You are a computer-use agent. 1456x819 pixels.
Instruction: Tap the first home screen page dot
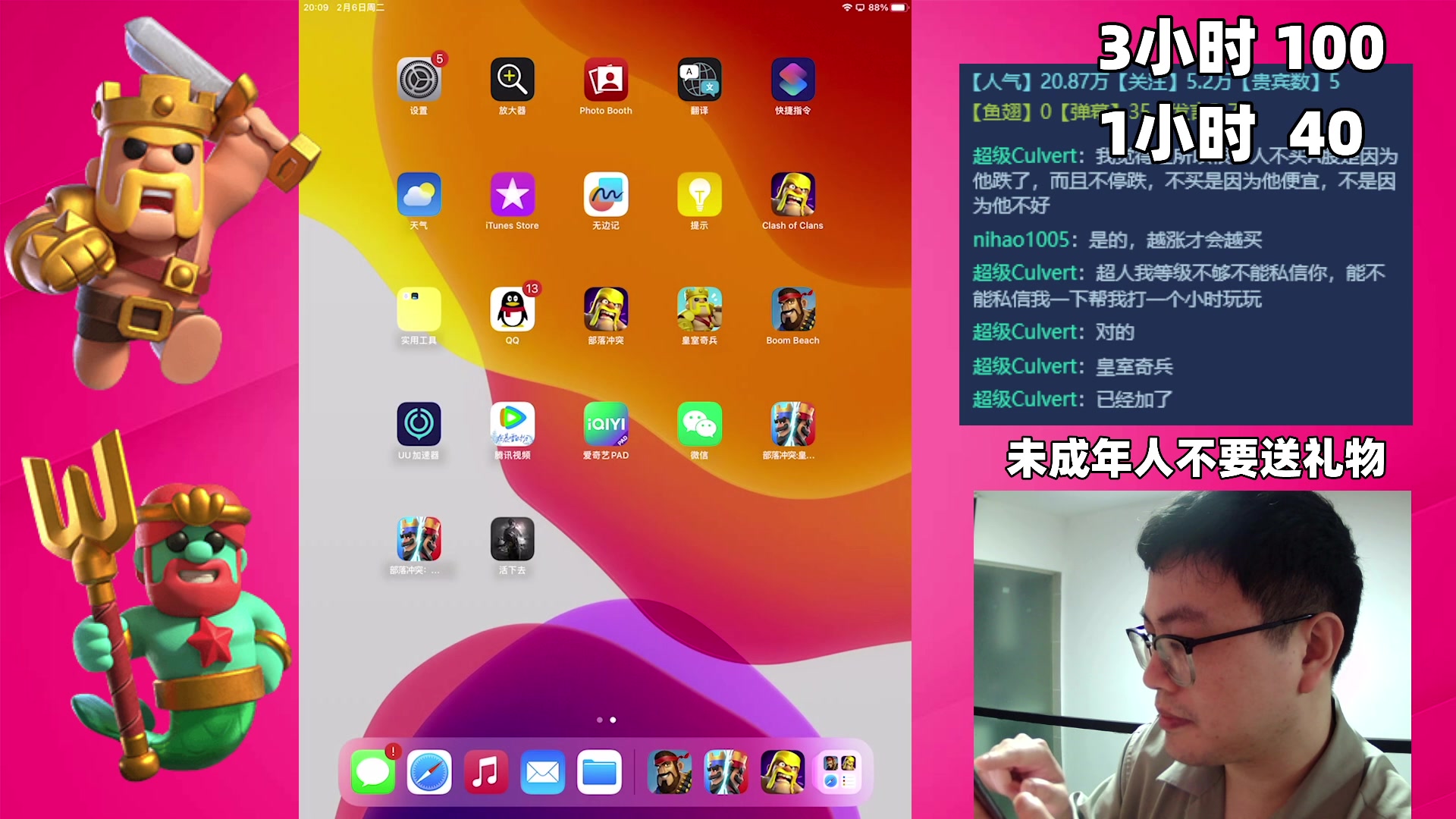pyautogui.click(x=600, y=720)
